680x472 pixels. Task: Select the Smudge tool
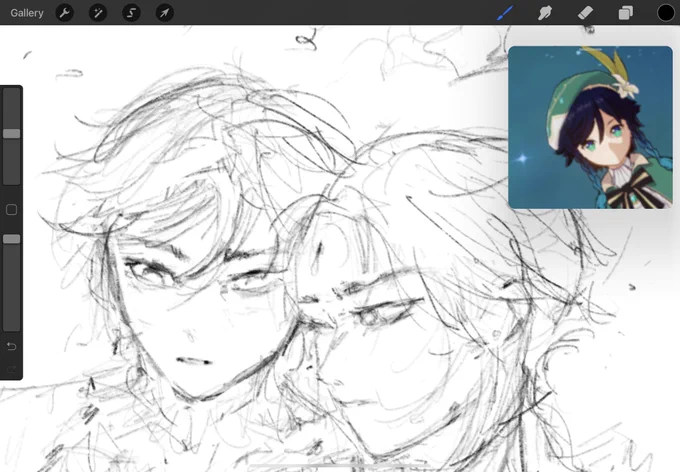click(545, 13)
